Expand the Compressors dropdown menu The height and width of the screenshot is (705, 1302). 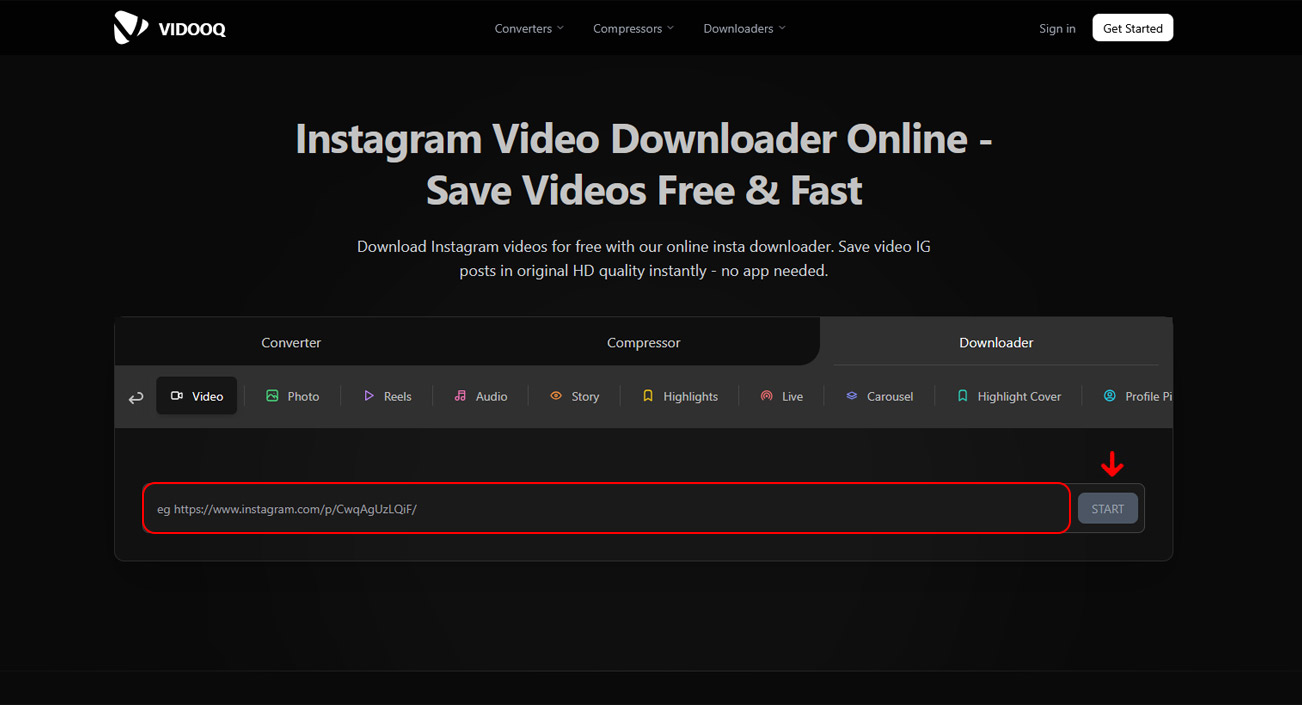(633, 28)
